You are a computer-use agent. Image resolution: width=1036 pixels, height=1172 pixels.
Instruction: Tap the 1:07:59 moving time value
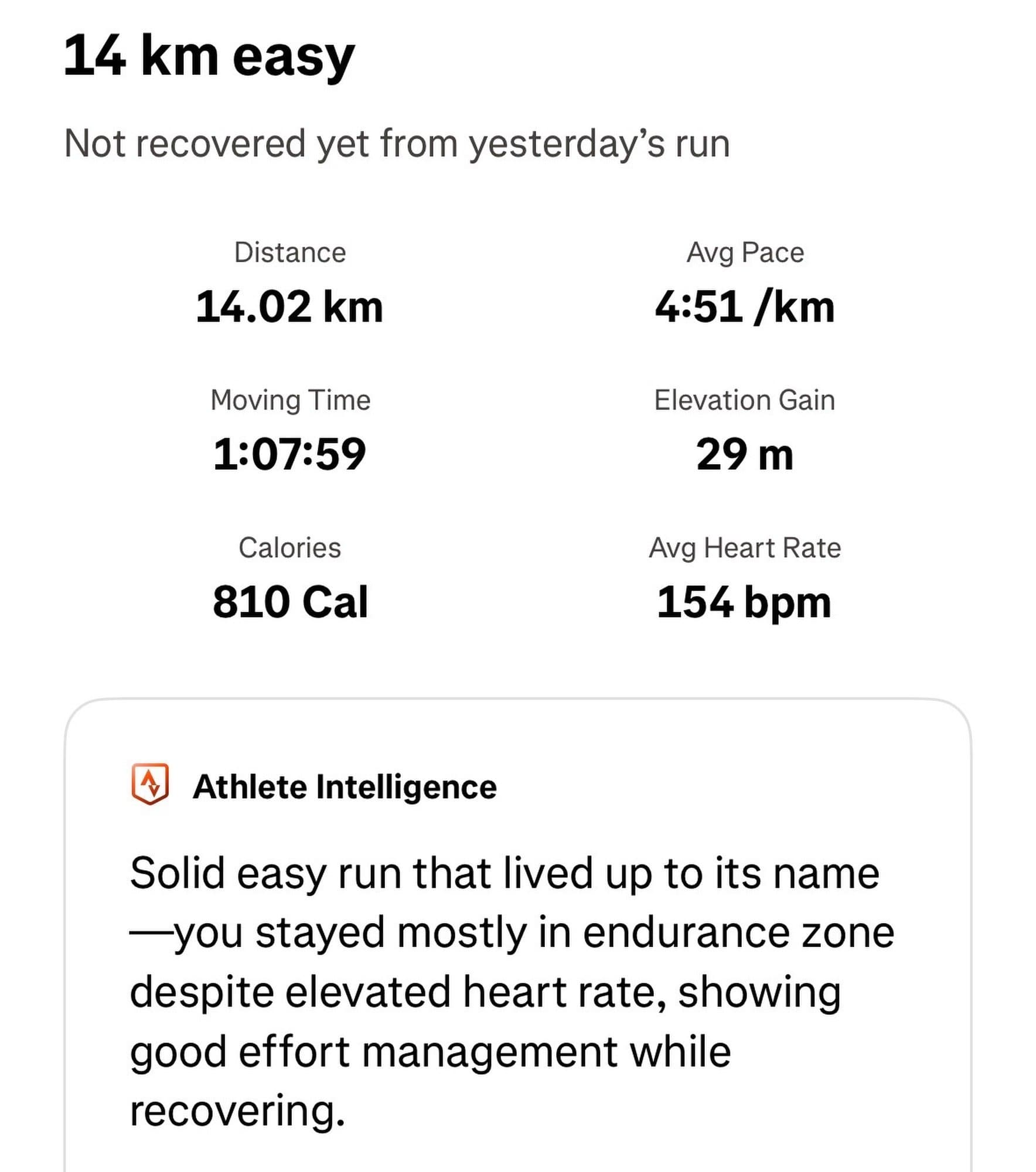[289, 454]
